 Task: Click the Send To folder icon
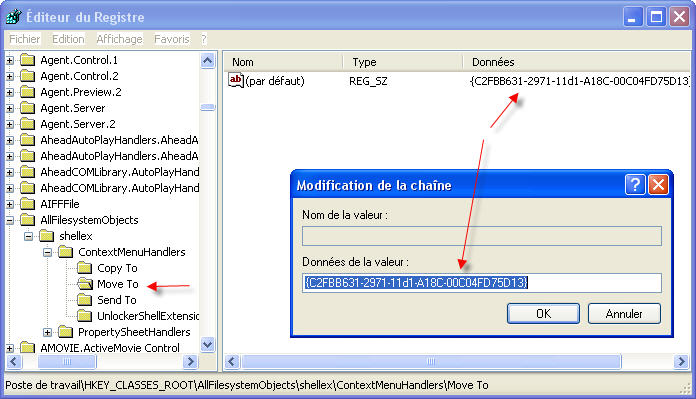84,300
